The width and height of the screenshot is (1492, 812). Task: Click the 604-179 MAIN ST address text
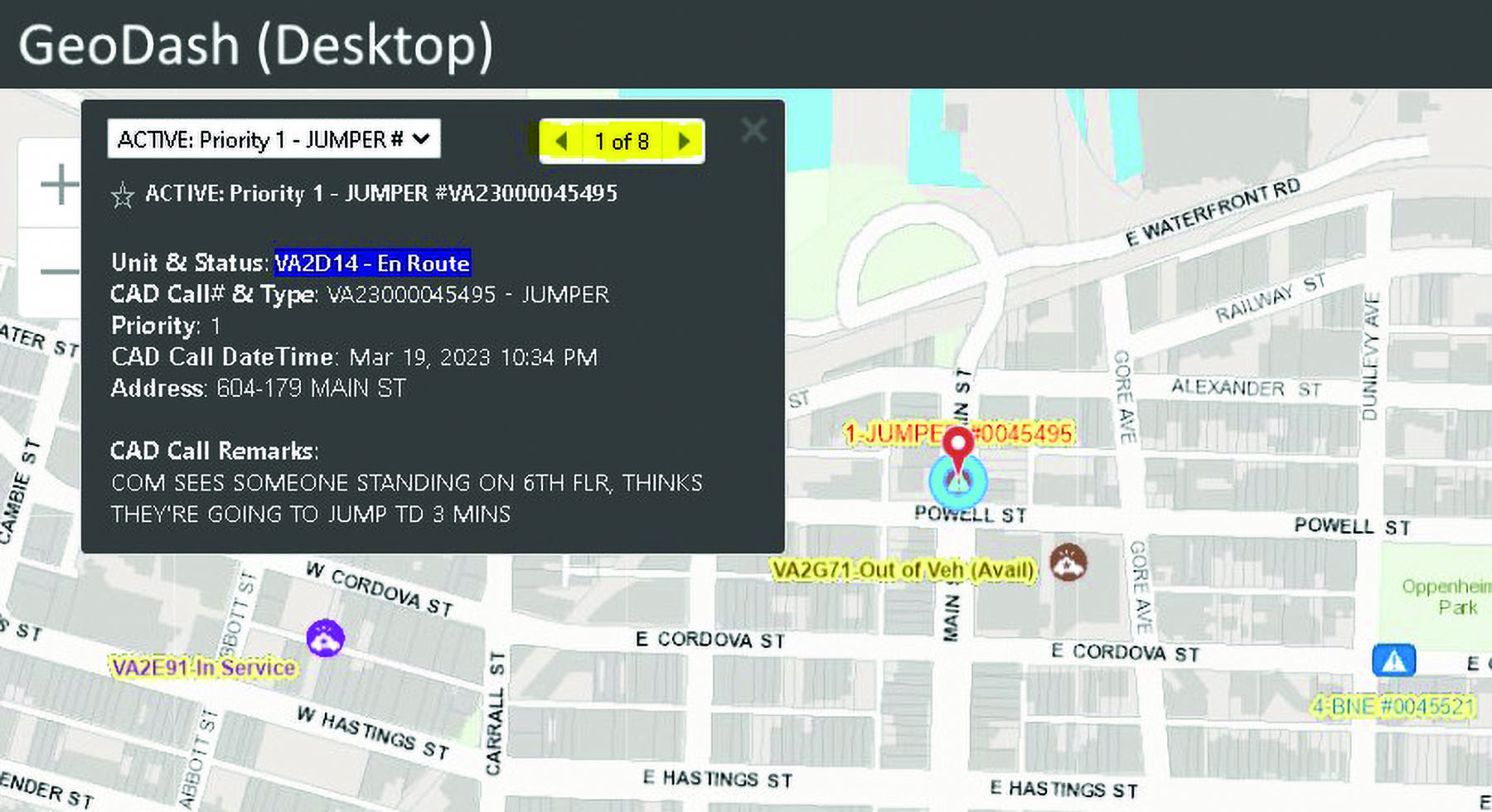point(311,388)
